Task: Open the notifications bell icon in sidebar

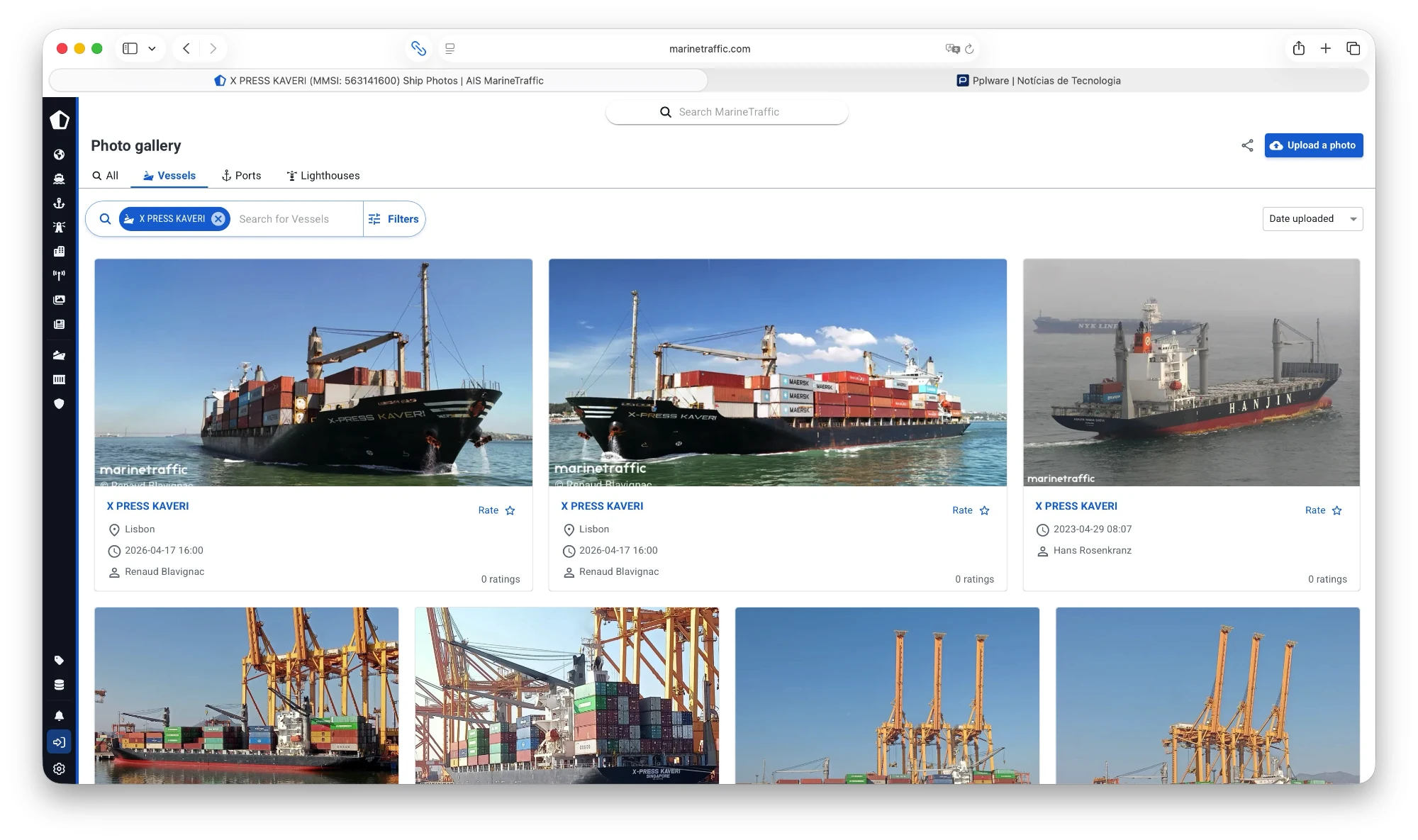Action: tap(59, 716)
